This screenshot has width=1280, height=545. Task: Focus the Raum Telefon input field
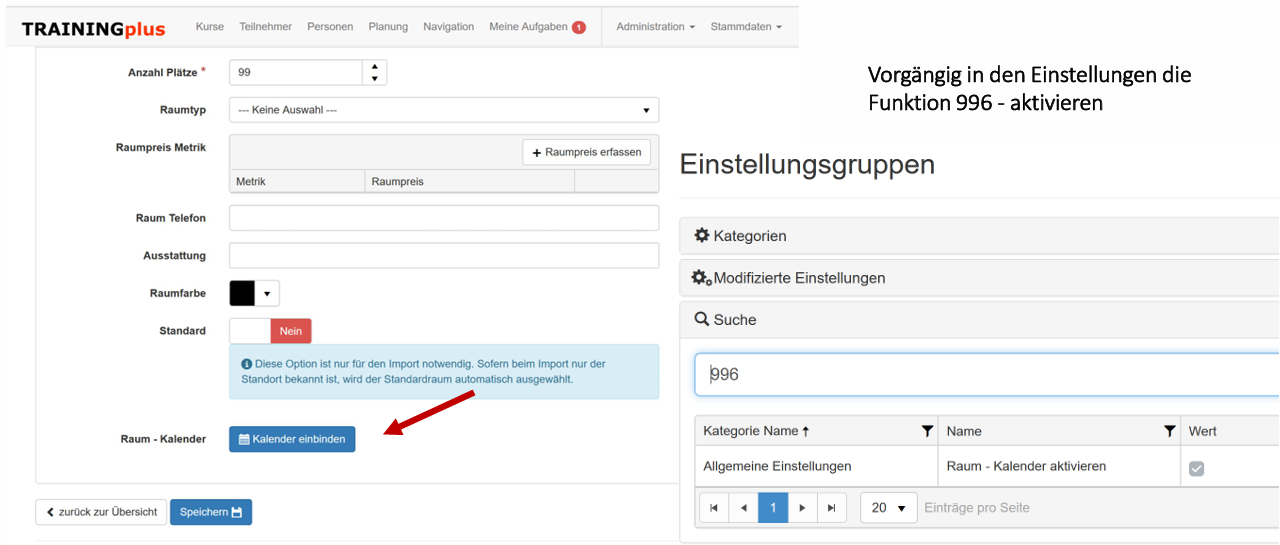(x=444, y=218)
